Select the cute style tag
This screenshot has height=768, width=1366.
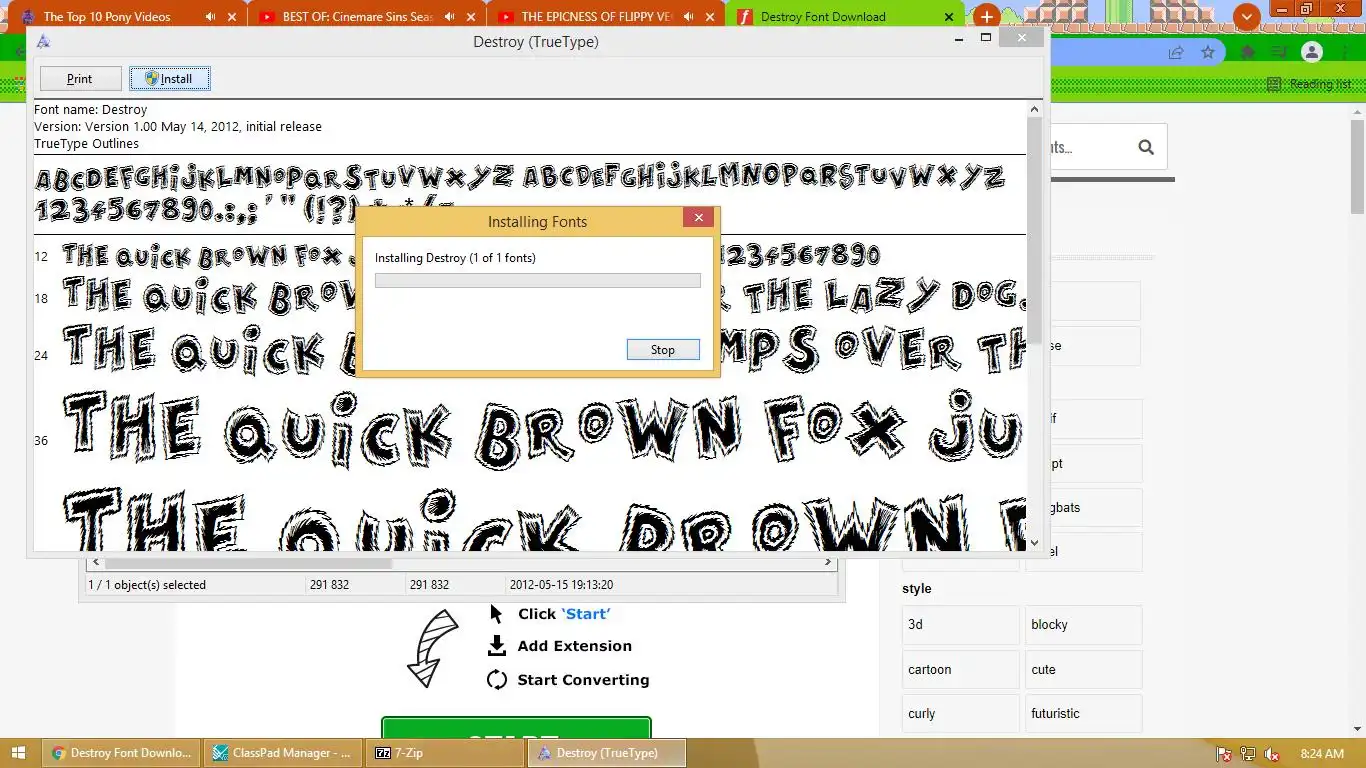pos(1084,669)
